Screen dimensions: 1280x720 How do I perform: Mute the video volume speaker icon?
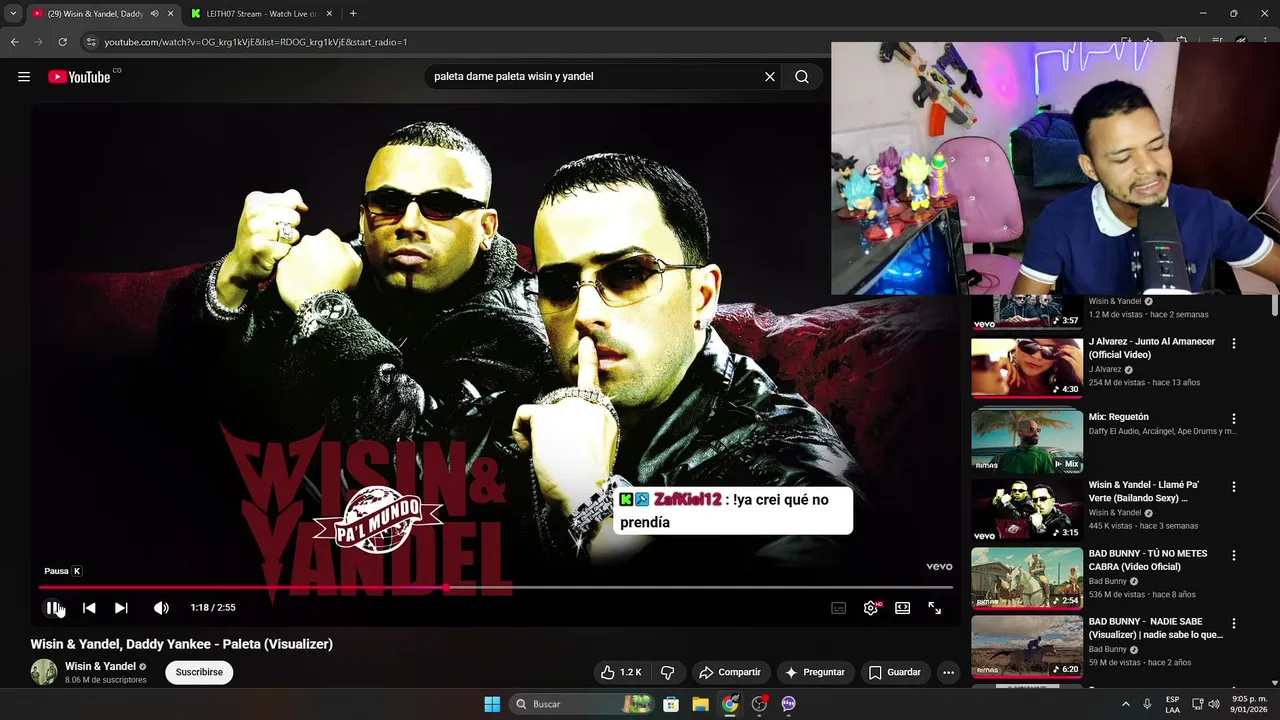(x=161, y=607)
